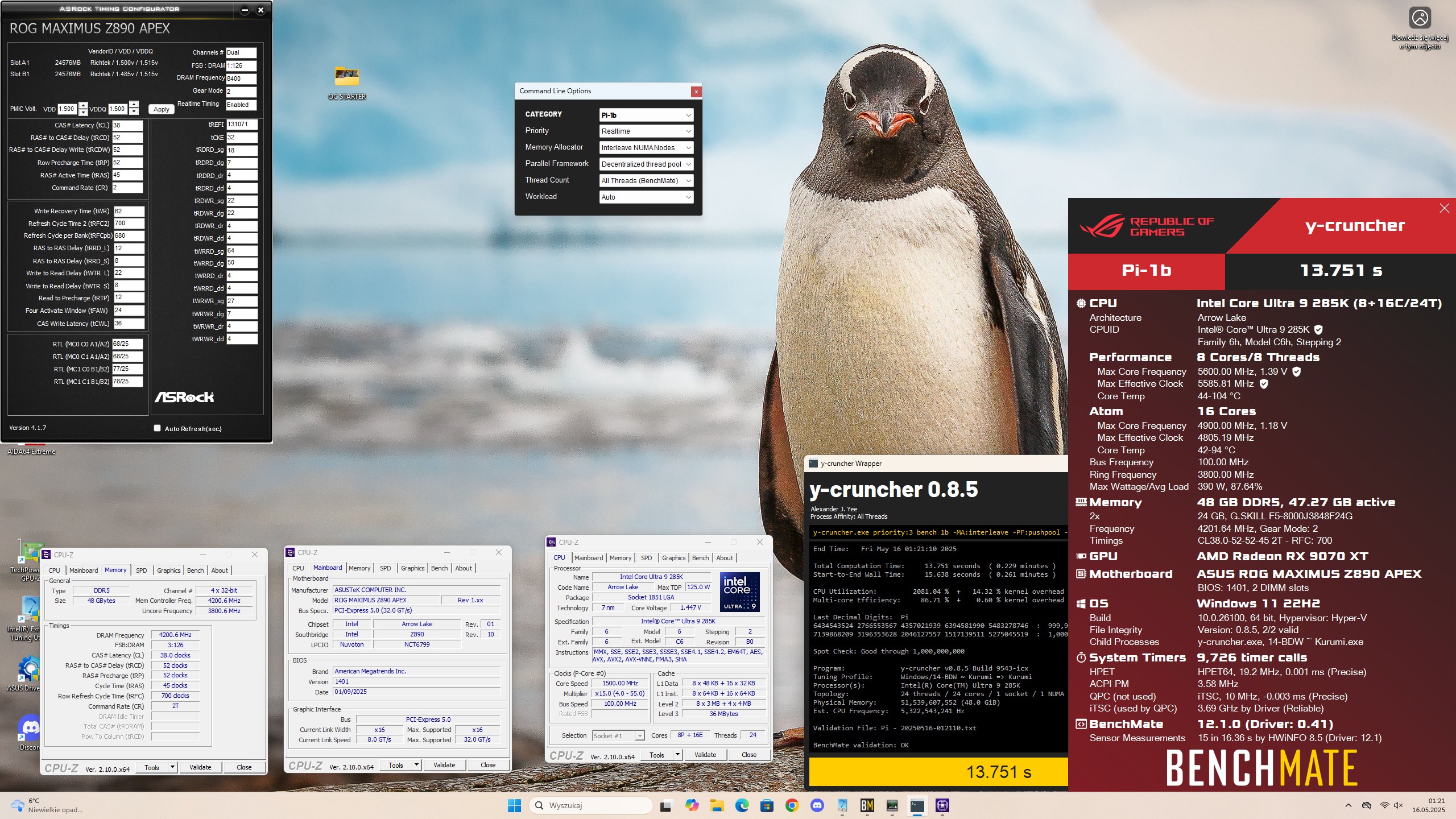The image size is (1456, 819).
Task: Open ASRock Timing Configurator taskbar icon
Action: click(842, 805)
